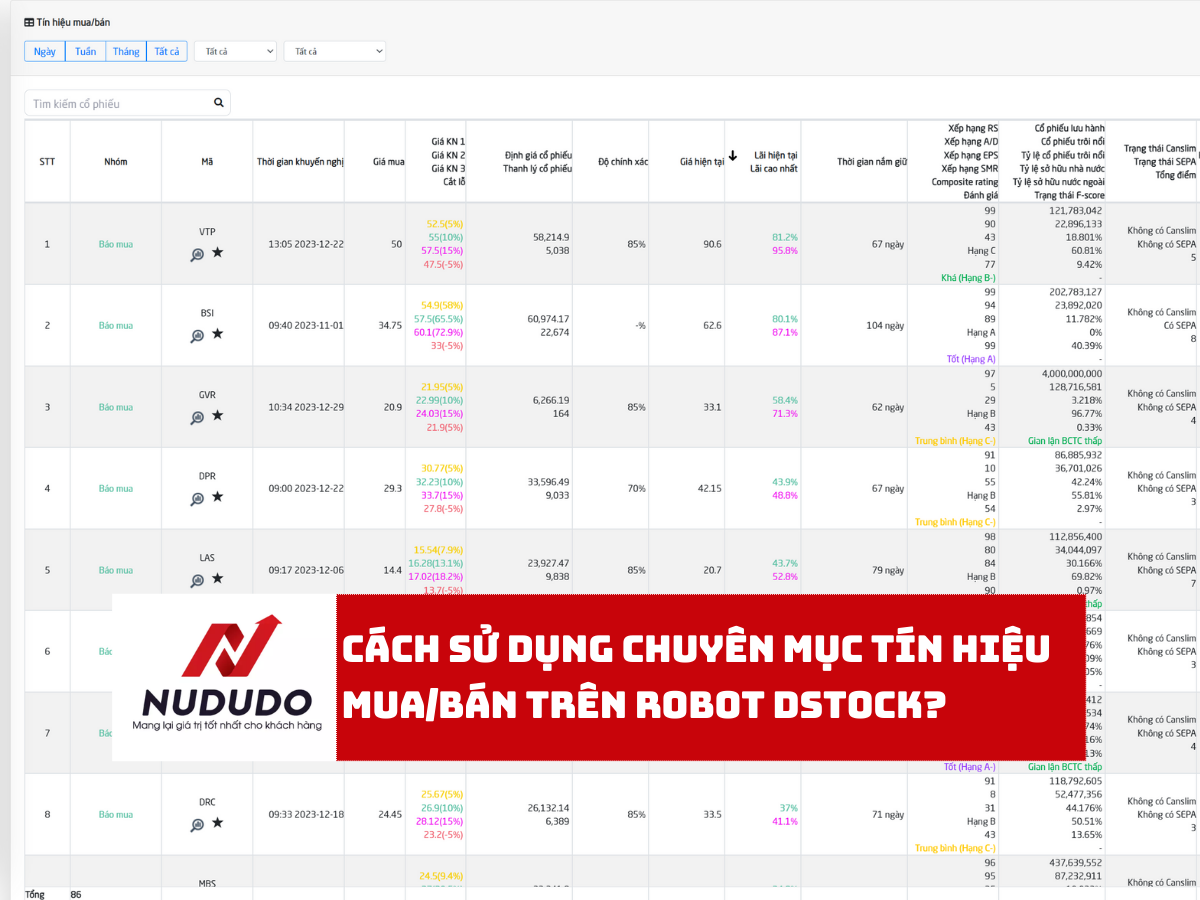Image resolution: width=1200 pixels, height=900 pixels.
Task: Switch to the Tuần tab
Action: pos(86,51)
